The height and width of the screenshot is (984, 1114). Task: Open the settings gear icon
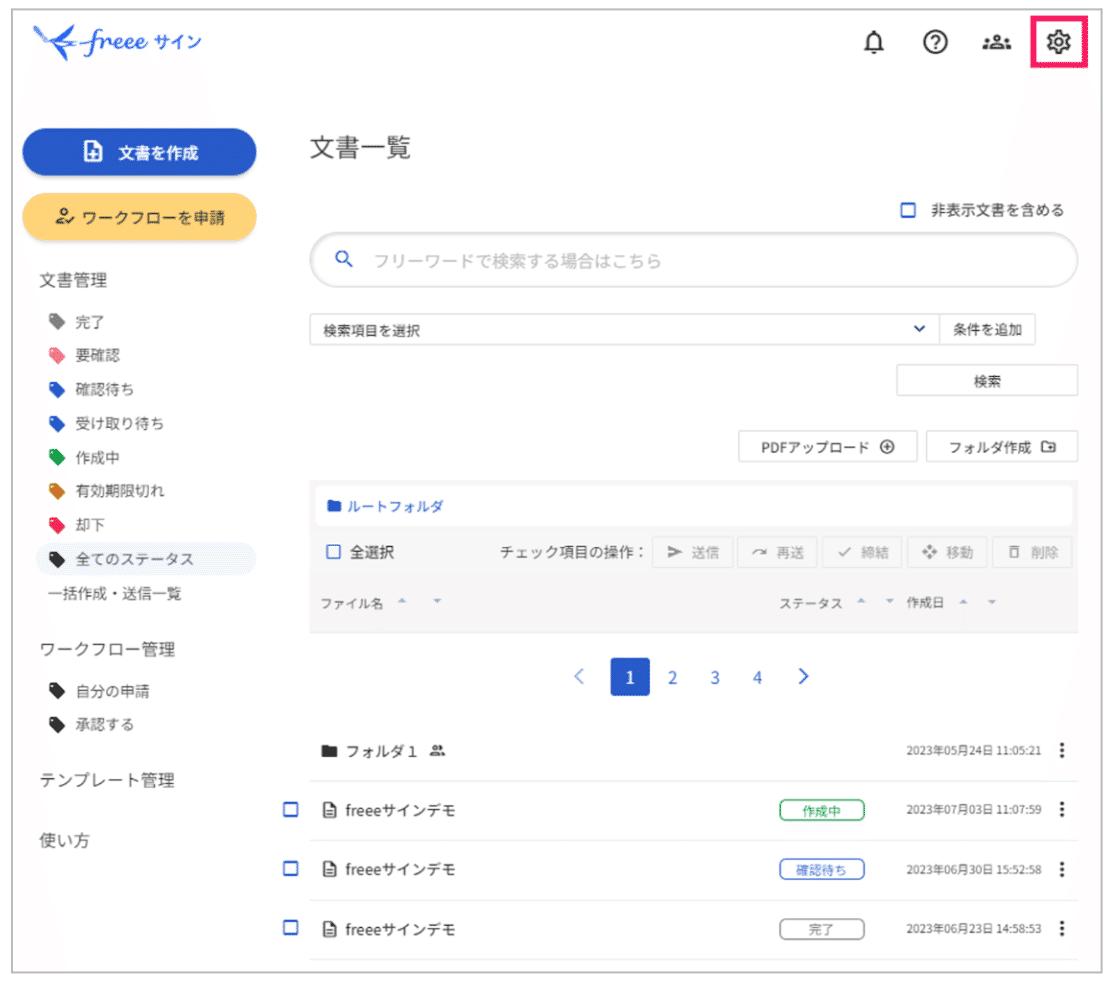pos(1059,43)
